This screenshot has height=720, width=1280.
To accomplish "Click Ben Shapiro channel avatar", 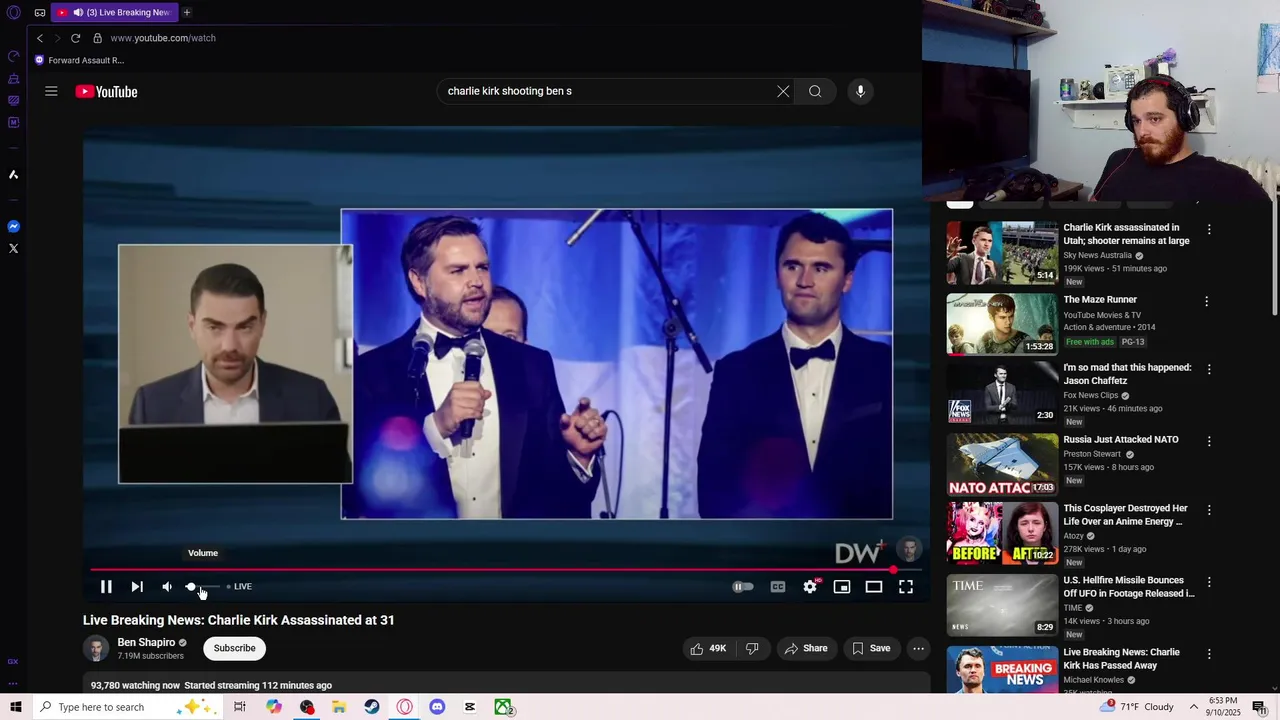I will (x=96, y=648).
